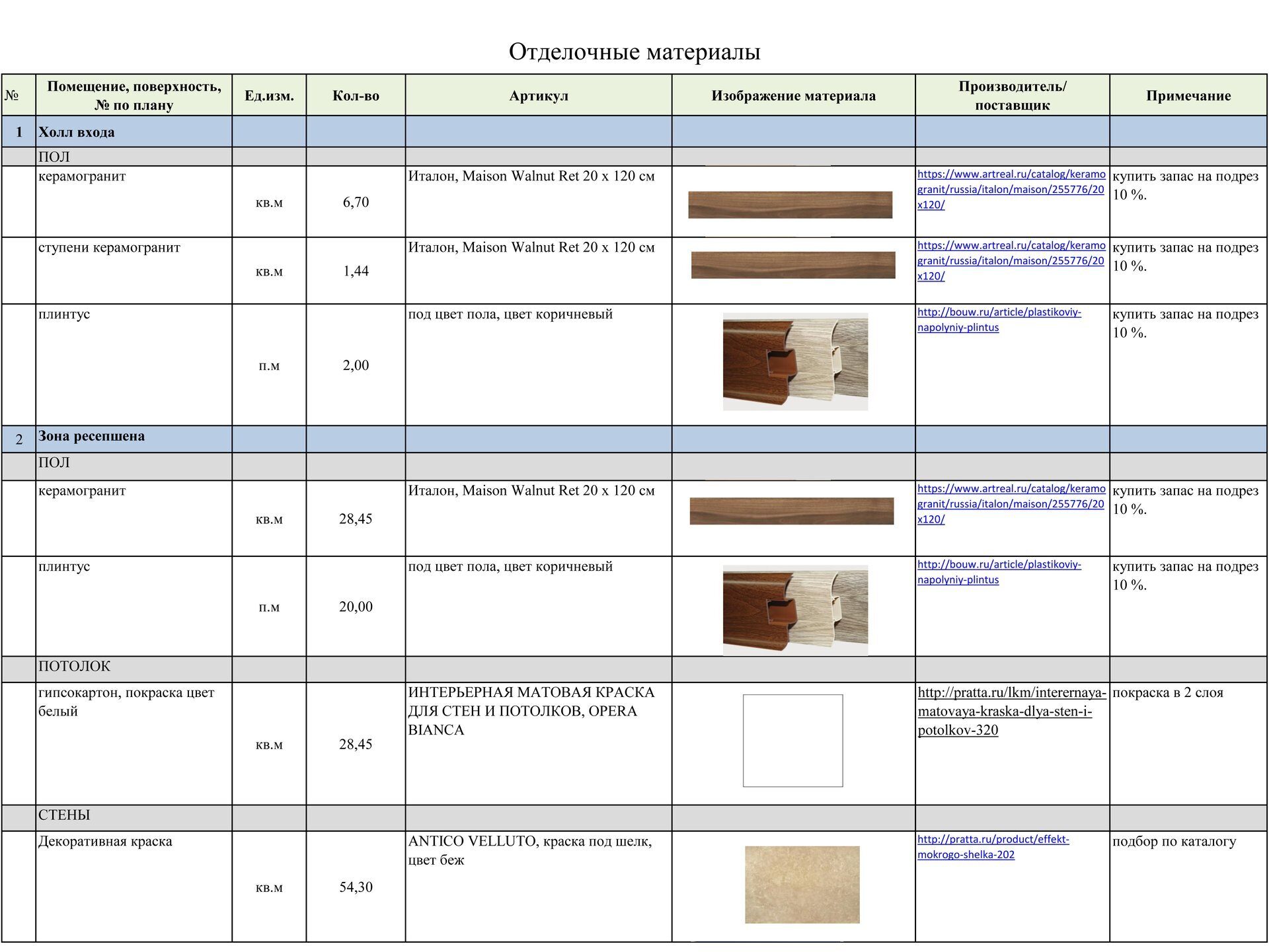Click walnut tile image in 28,45 керамогранит row
Image resolution: width=1269 pixels, height=952 pixels.
(792, 511)
